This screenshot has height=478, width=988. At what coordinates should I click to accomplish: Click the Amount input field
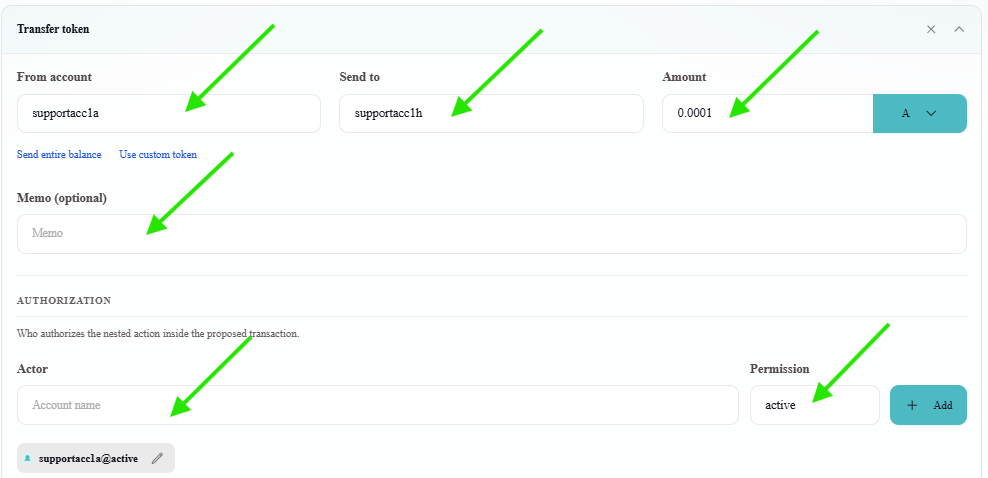767,113
